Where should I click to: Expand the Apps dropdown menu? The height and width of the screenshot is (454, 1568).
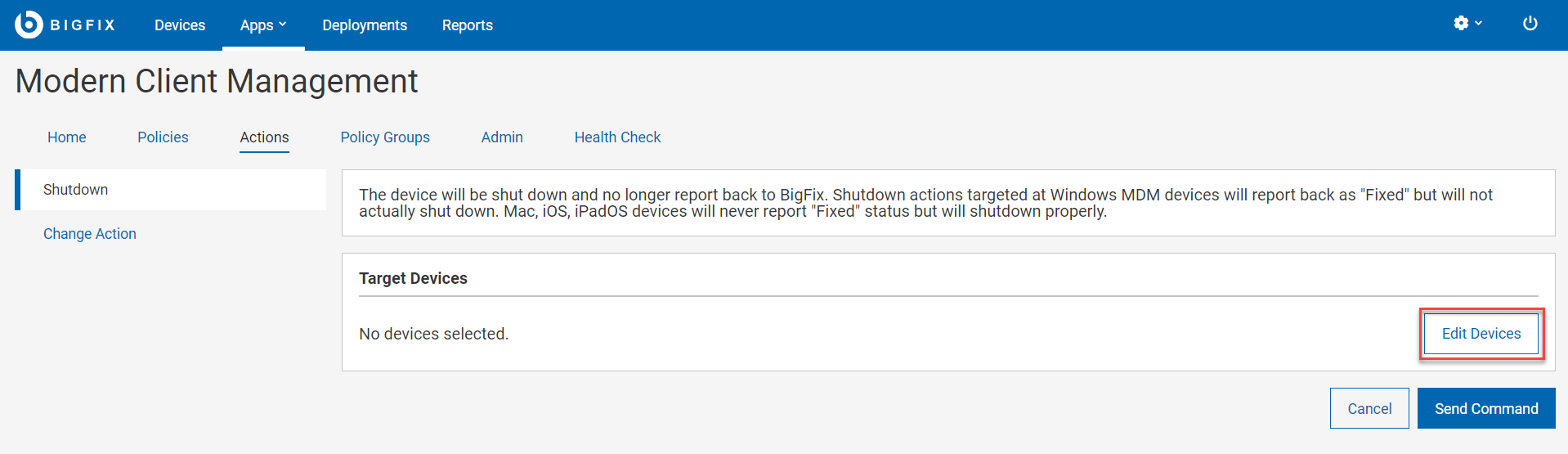tap(262, 25)
